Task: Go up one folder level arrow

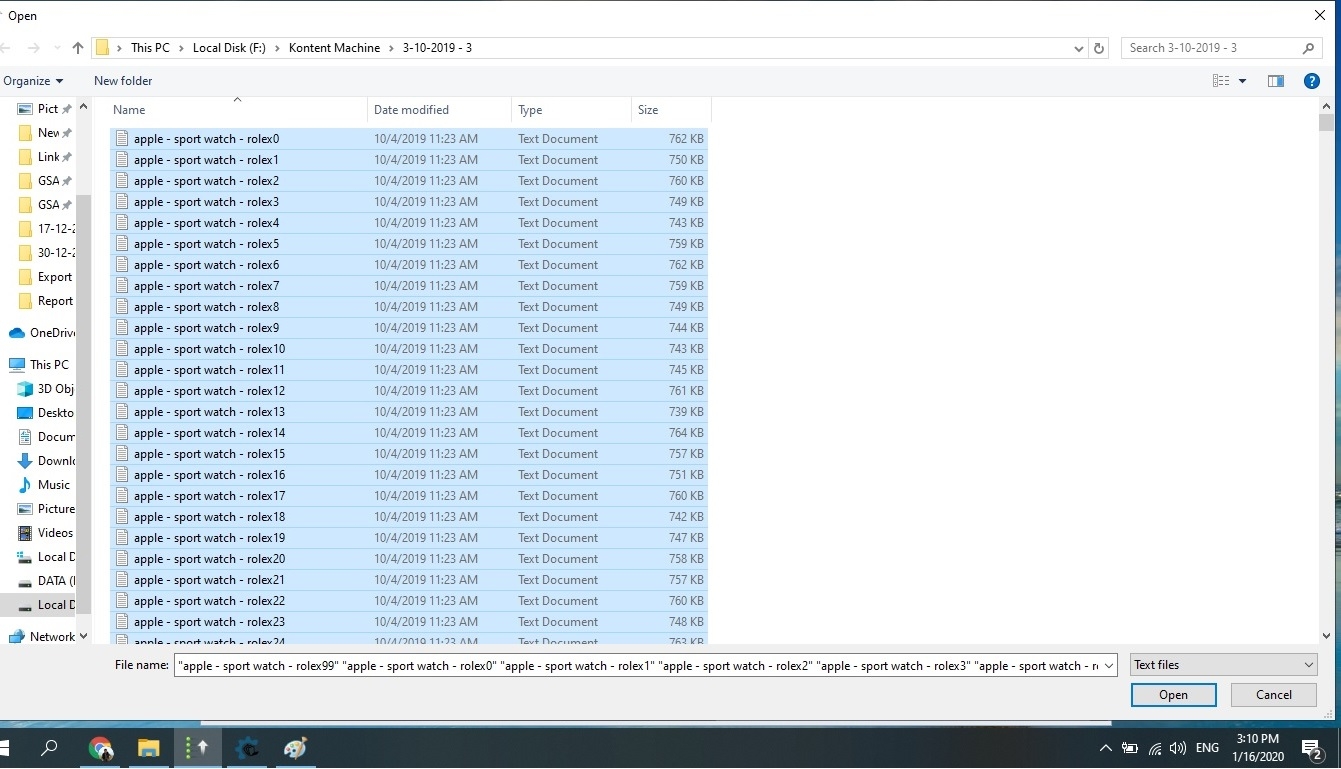Action: tap(78, 48)
